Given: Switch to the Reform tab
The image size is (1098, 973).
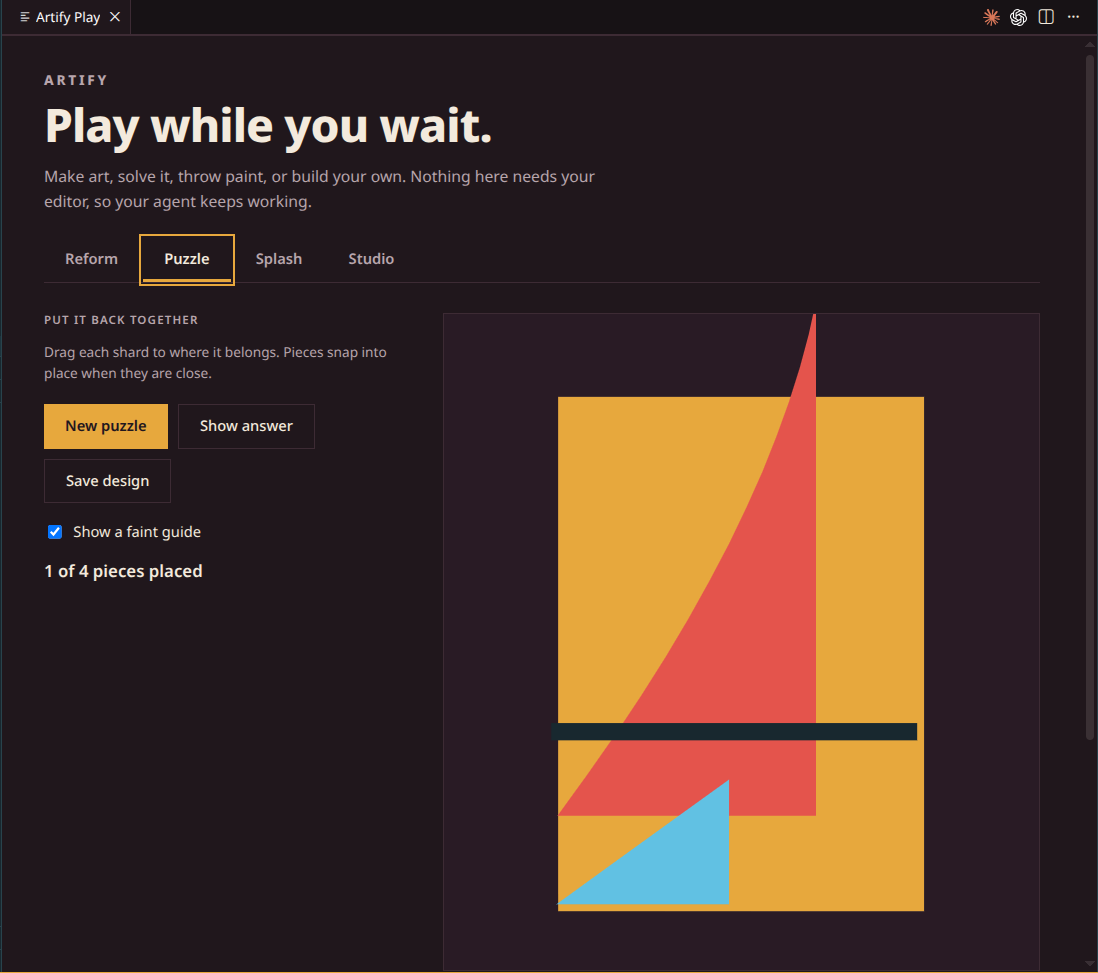Looking at the screenshot, I should click(91, 258).
